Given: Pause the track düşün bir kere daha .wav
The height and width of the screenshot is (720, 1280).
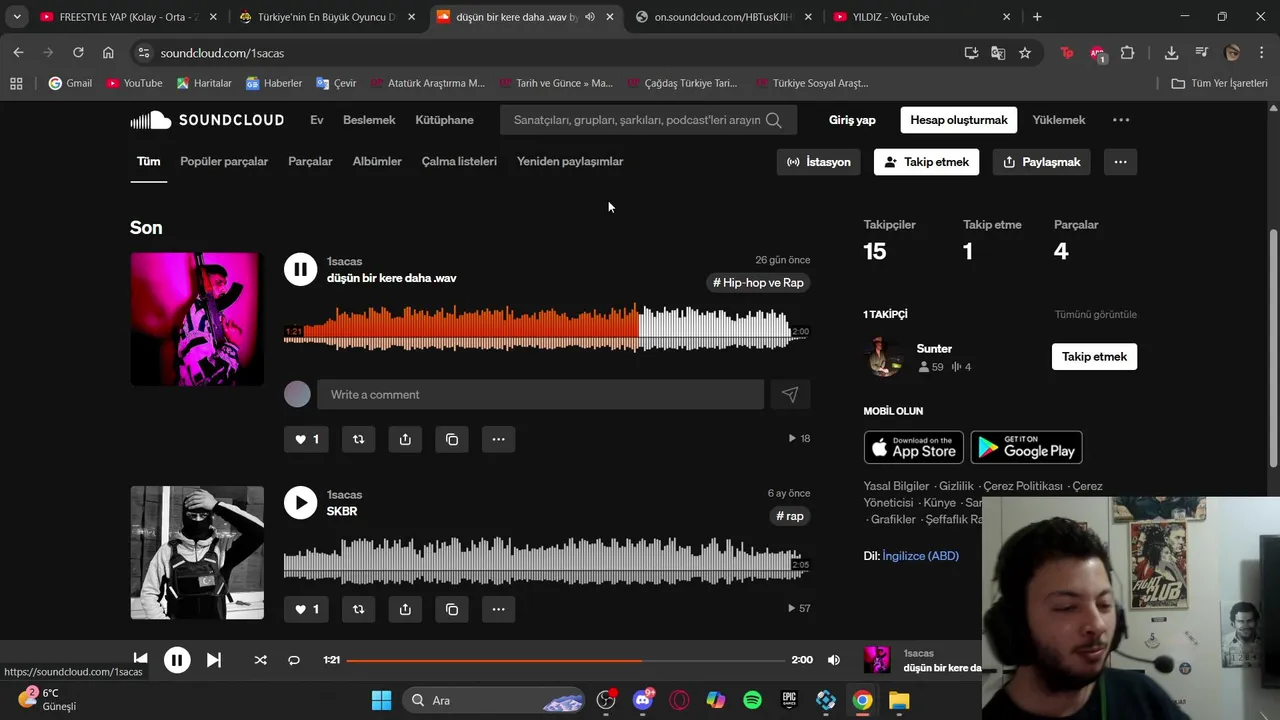Looking at the screenshot, I should (300, 269).
